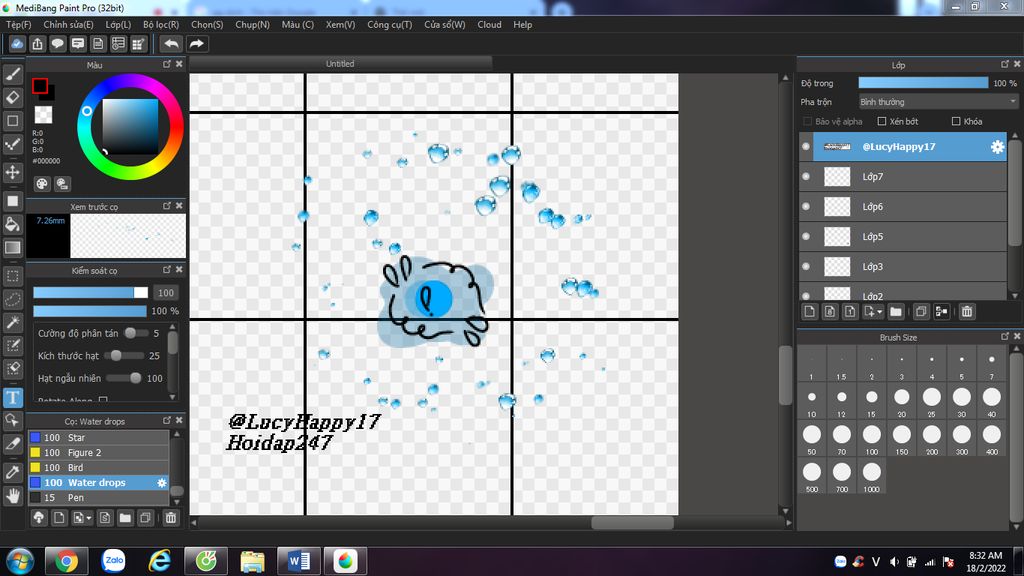Adjust the Hạt ngẫu nhiên slider
Viewport: 1024px width, 576px height.
pyautogui.click(x=125, y=378)
